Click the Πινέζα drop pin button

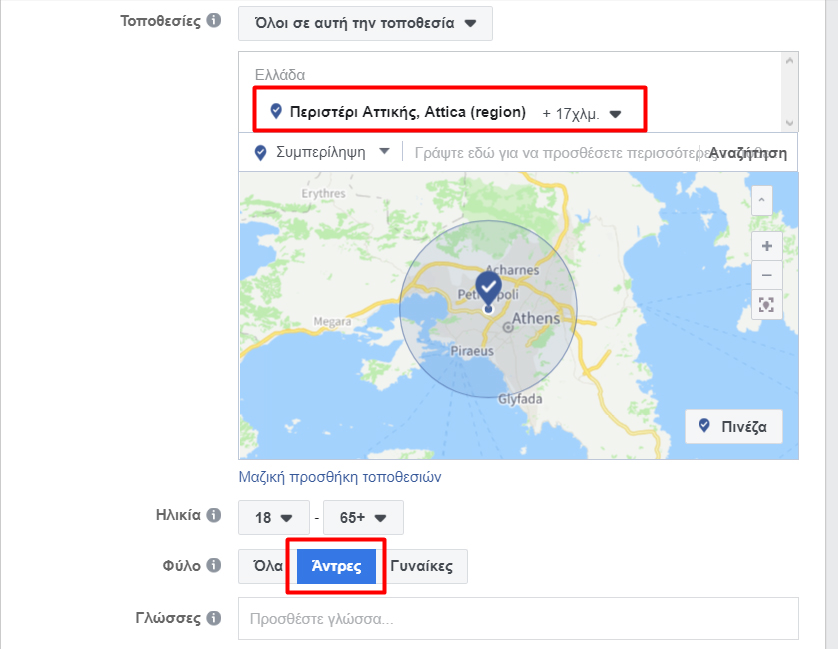click(733, 426)
